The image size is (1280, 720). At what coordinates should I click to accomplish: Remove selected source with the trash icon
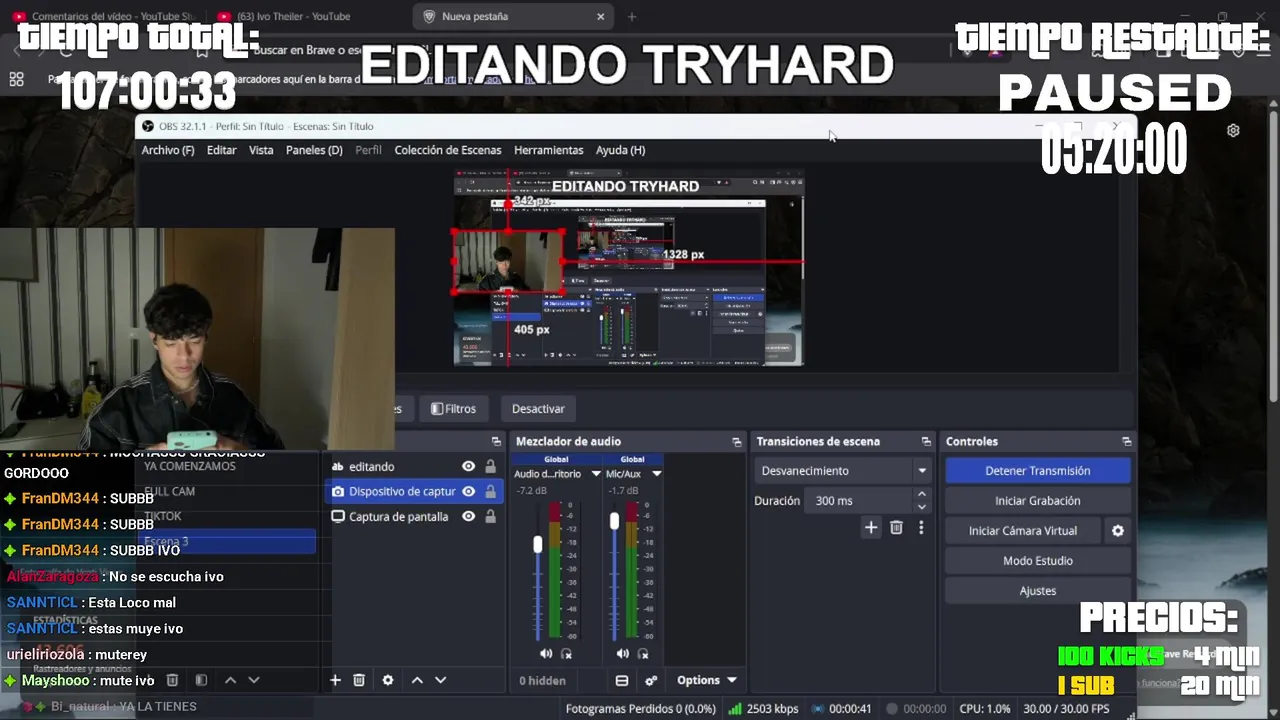click(x=359, y=680)
